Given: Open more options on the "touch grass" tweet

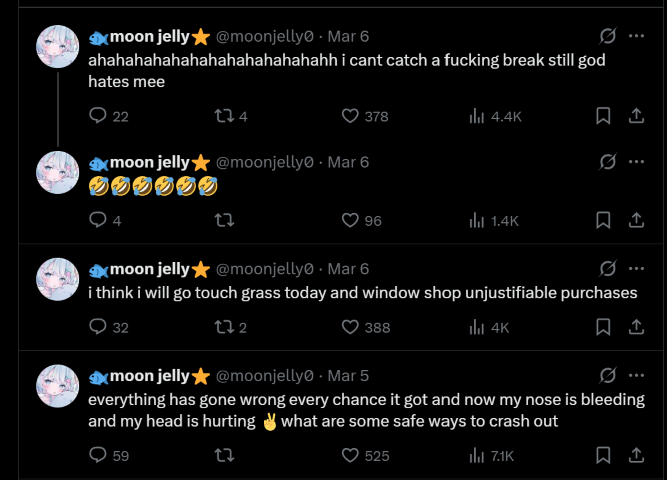Looking at the screenshot, I should (x=636, y=268).
